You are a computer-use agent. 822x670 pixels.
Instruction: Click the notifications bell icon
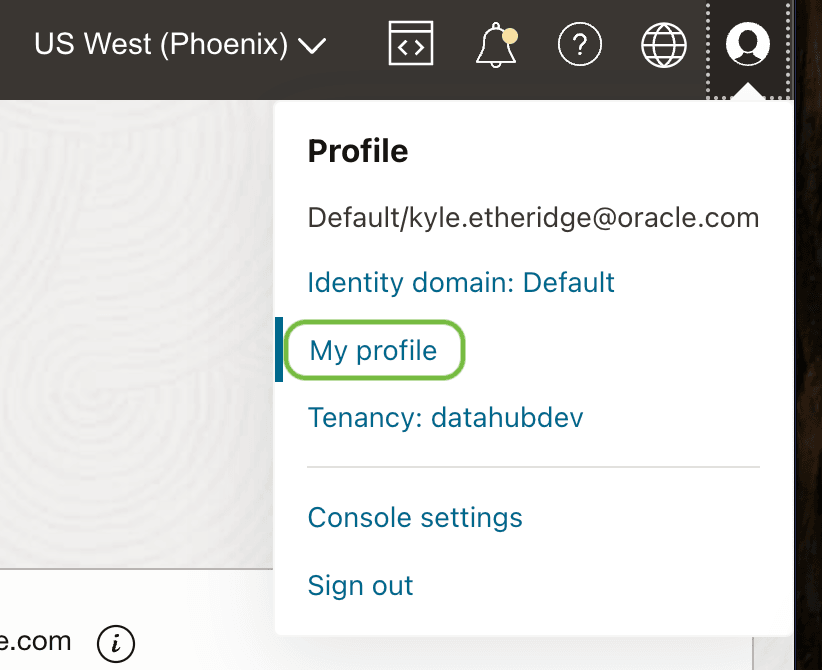495,45
